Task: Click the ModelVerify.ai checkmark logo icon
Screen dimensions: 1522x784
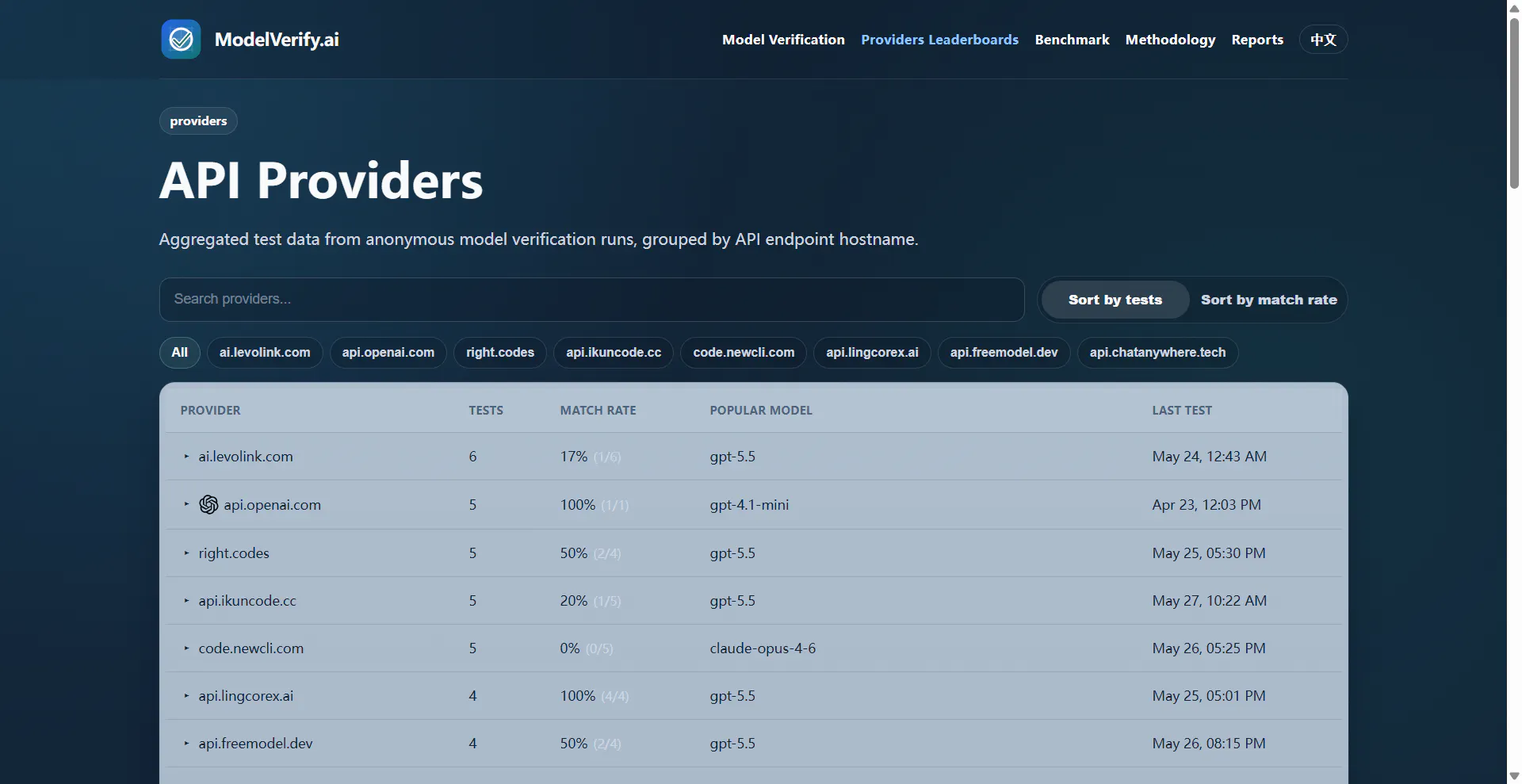Action: (x=181, y=40)
